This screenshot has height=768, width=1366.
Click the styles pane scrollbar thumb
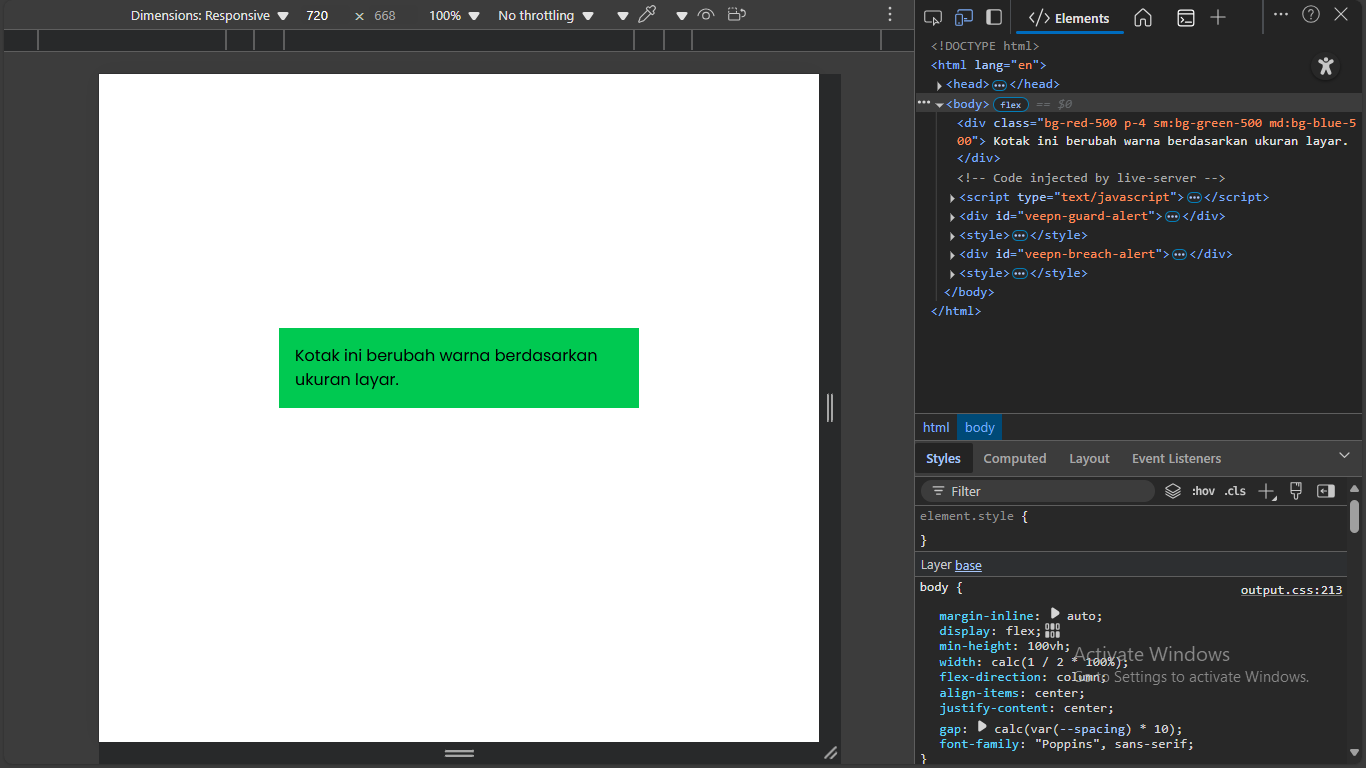coord(1354,516)
